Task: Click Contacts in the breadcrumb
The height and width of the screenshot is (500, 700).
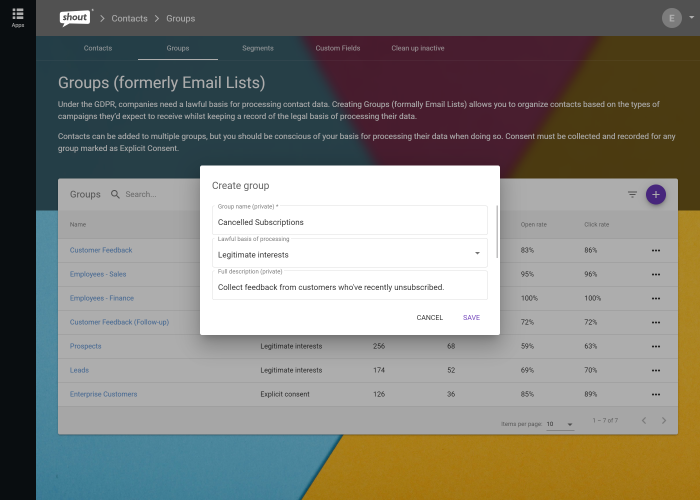Action: [x=129, y=18]
